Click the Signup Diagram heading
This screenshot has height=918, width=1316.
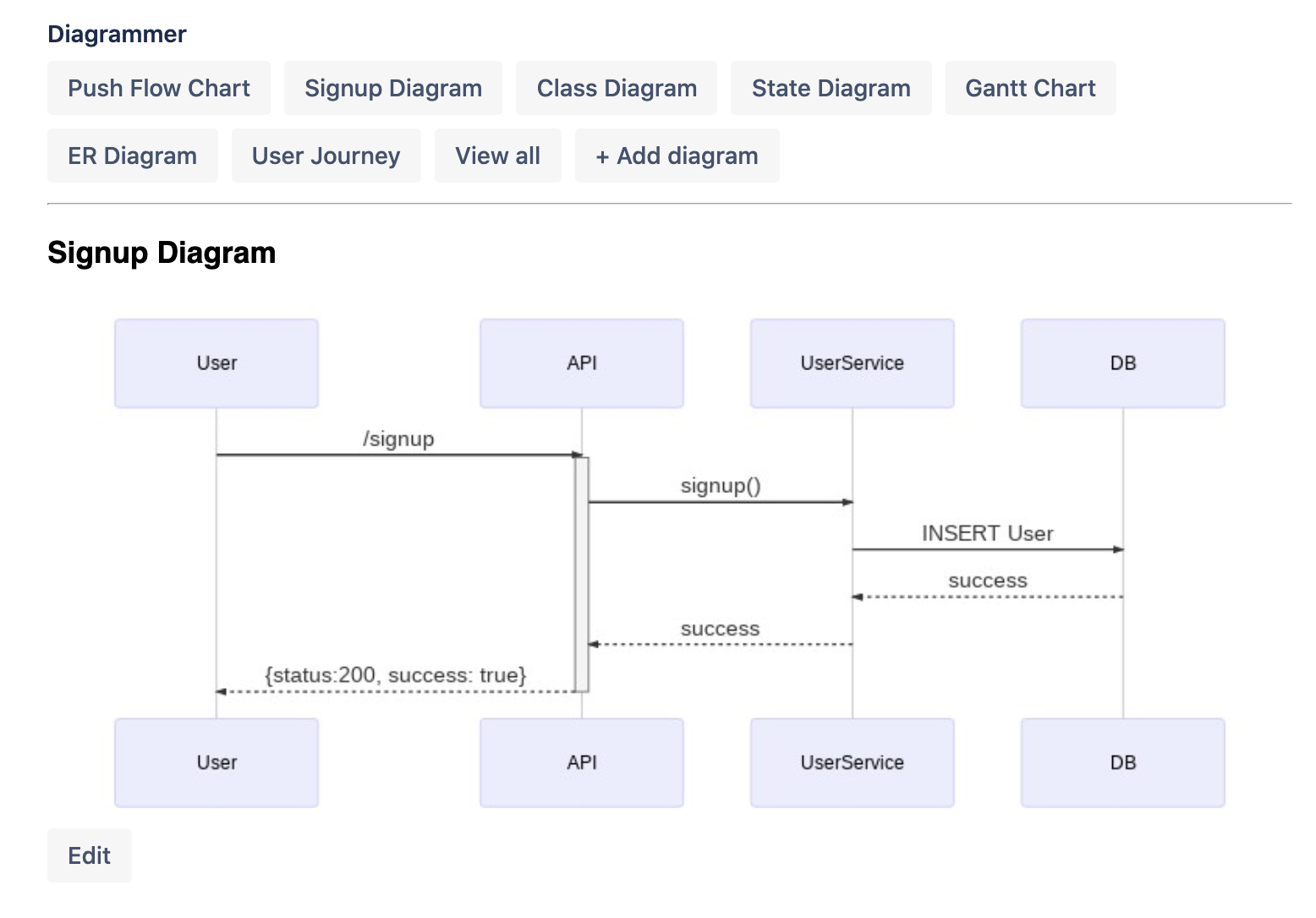[162, 253]
